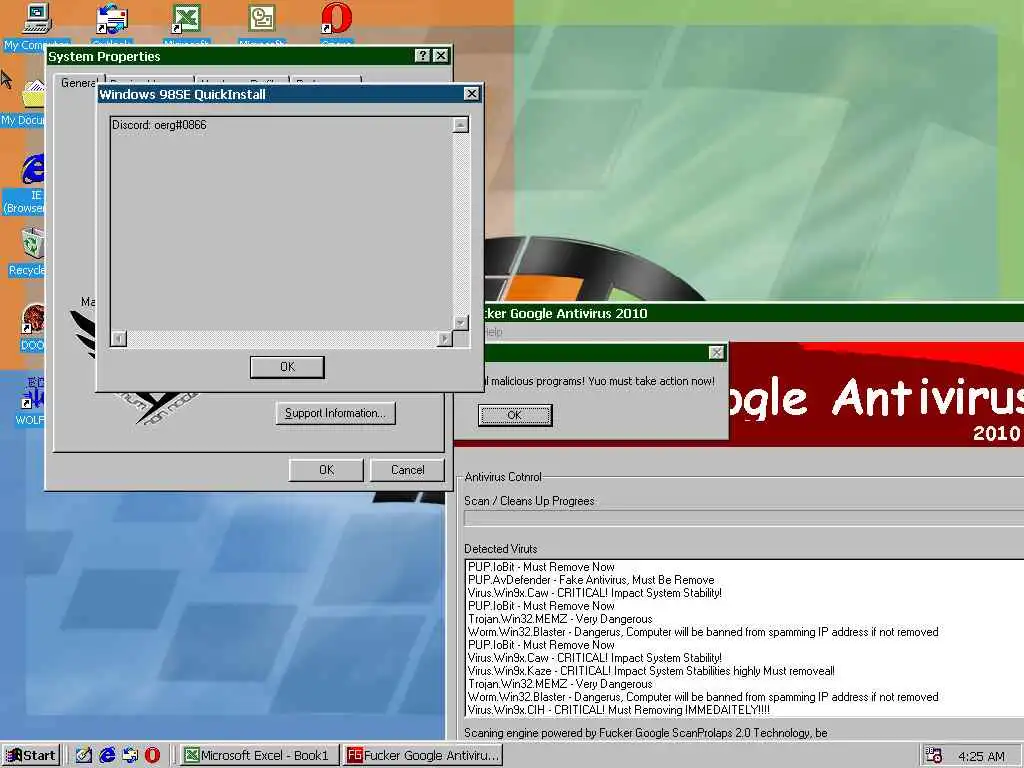Switch to Microsoft Excel - Book1 taskbar button
Screen dimensions: 1024x768
click(259, 756)
